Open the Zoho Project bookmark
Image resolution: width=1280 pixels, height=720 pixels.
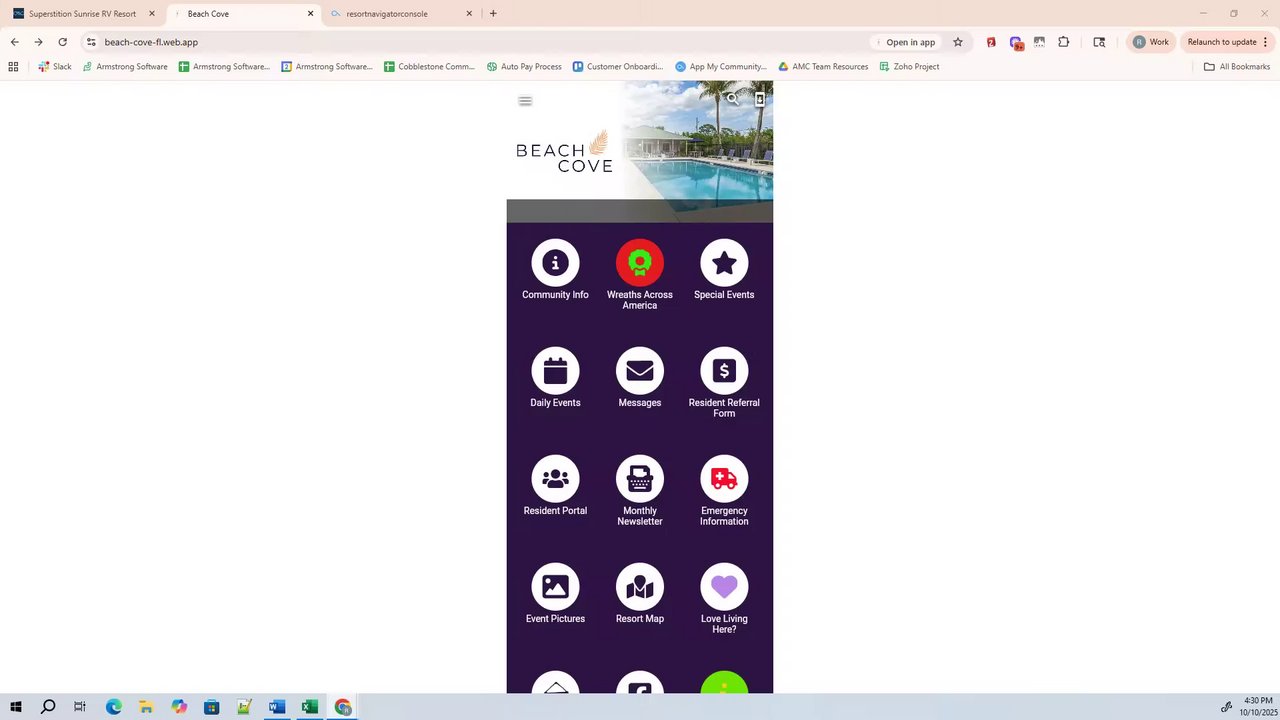click(909, 67)
